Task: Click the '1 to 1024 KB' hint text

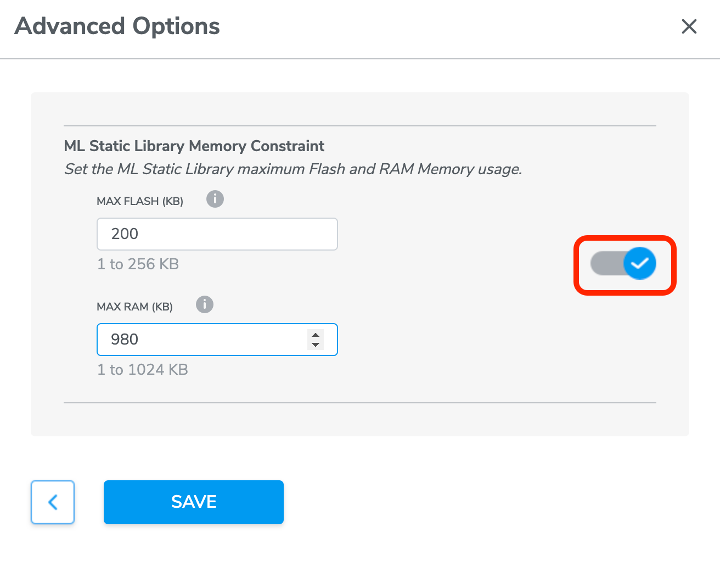Action: [142, 370]
